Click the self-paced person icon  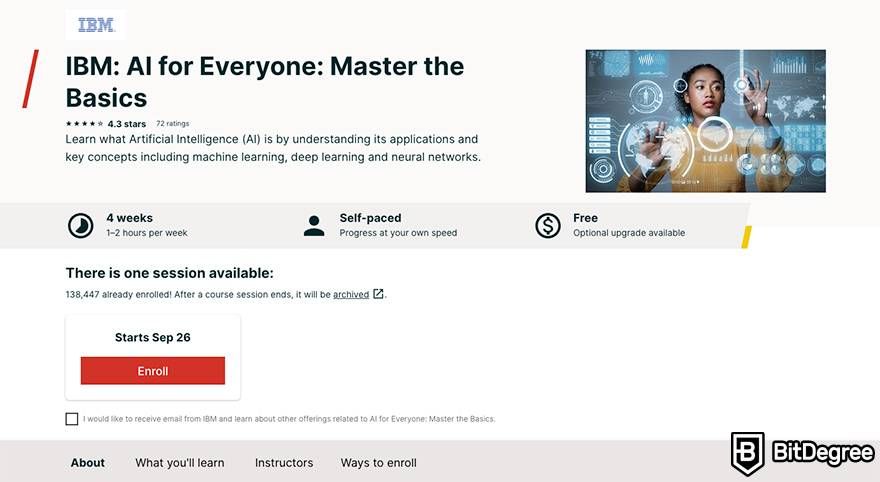point(314,226)
